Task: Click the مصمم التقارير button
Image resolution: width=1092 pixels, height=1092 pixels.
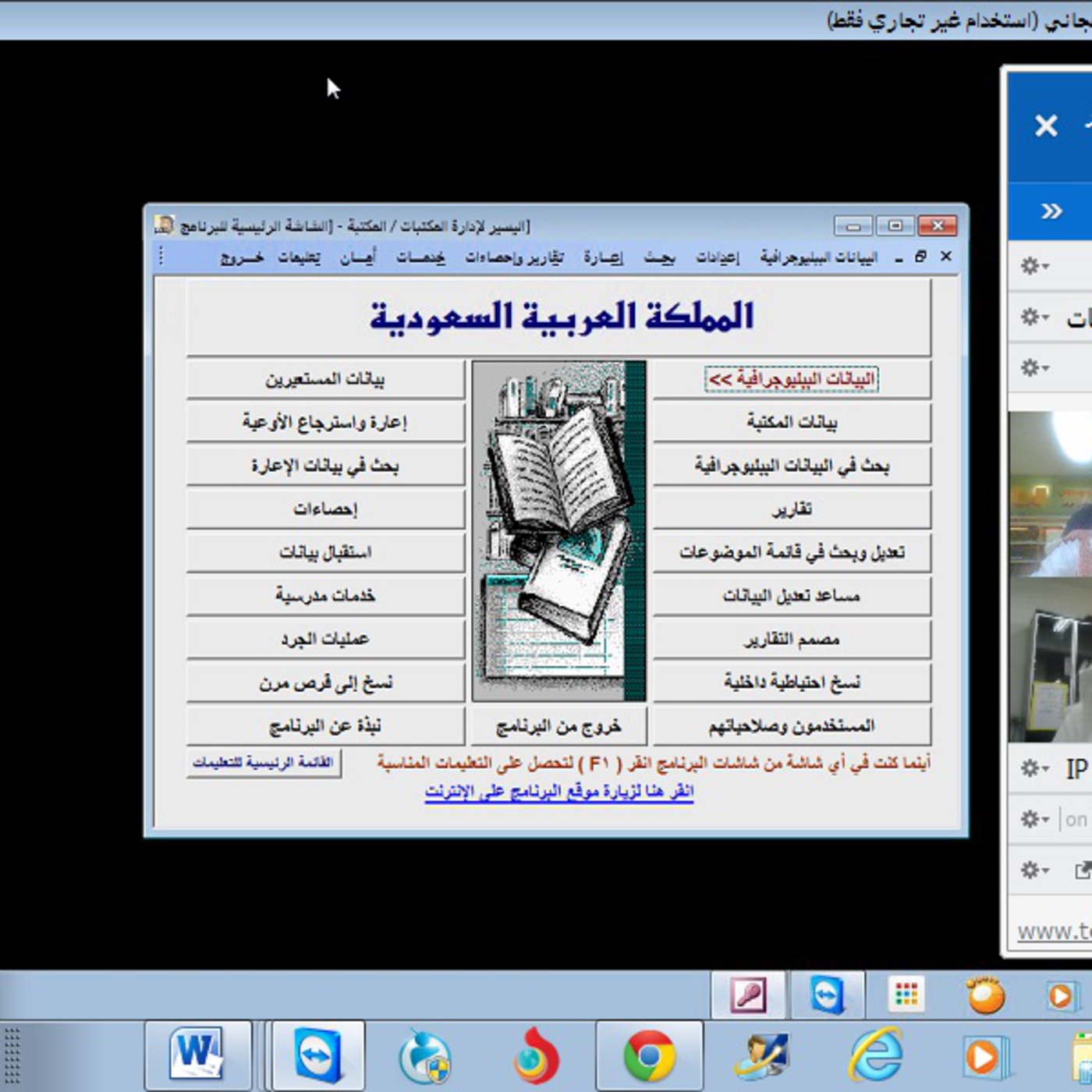Action: (791, 640)
